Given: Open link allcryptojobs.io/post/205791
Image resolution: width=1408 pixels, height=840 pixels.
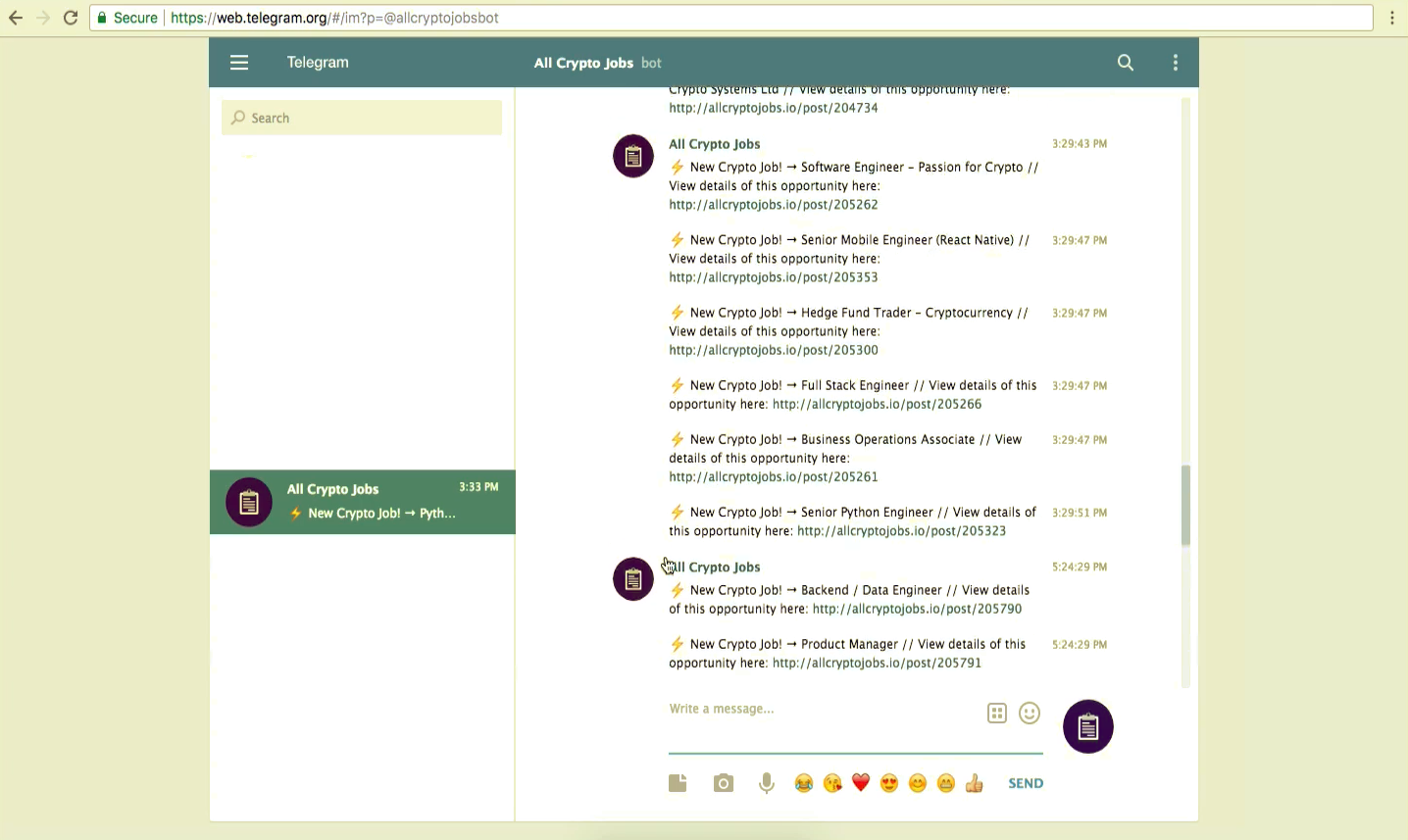Looking at the screenshot, I should pos(878,663).
